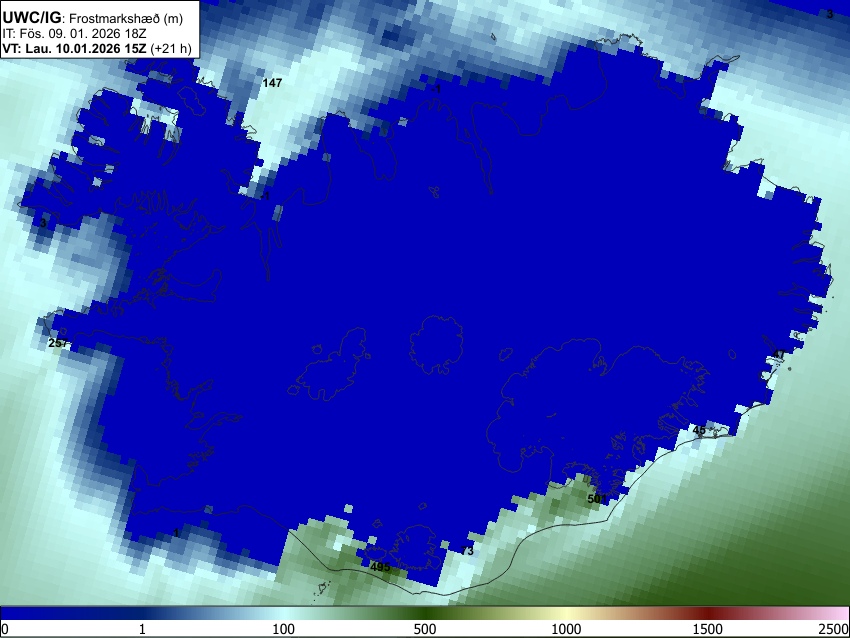
Task: Click the color scale label "0"
Action: point(5,629)
